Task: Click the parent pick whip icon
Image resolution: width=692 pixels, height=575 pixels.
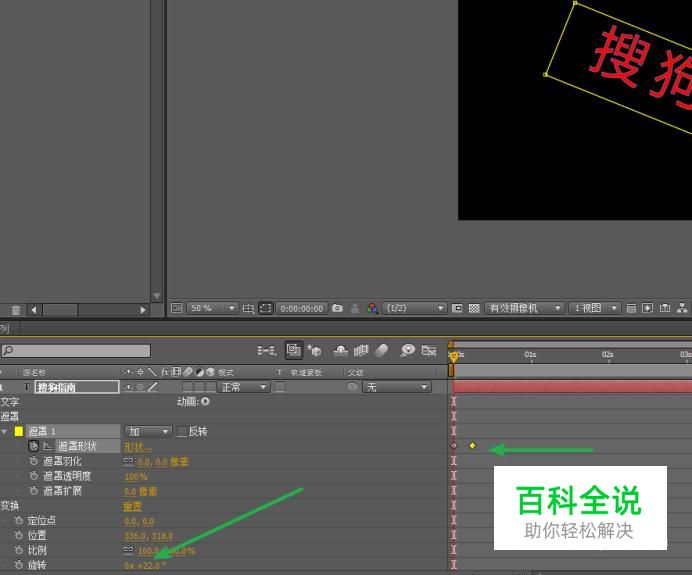Action: click(x=352, y=387)
